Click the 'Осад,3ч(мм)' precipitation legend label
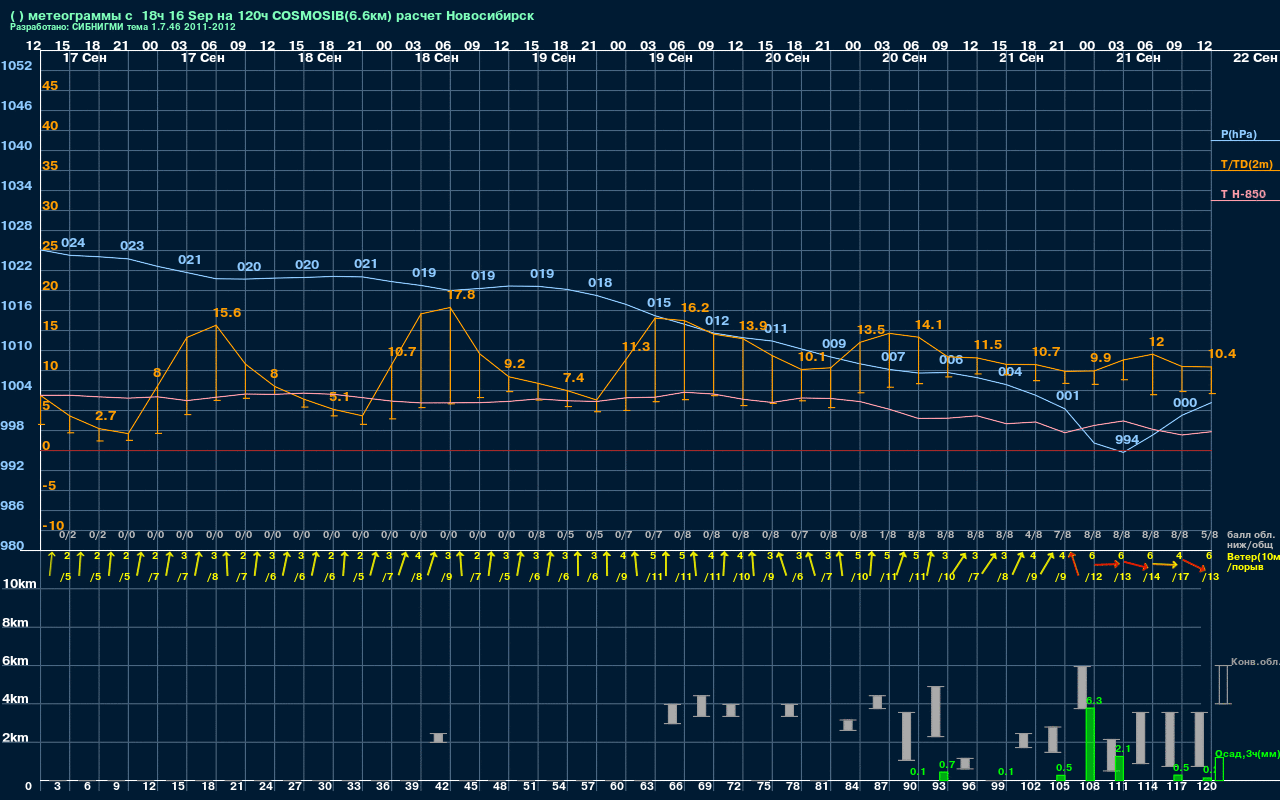The width and height of the screenshot is (1280, 800). pyautogui.click(x=1247, y=753)
